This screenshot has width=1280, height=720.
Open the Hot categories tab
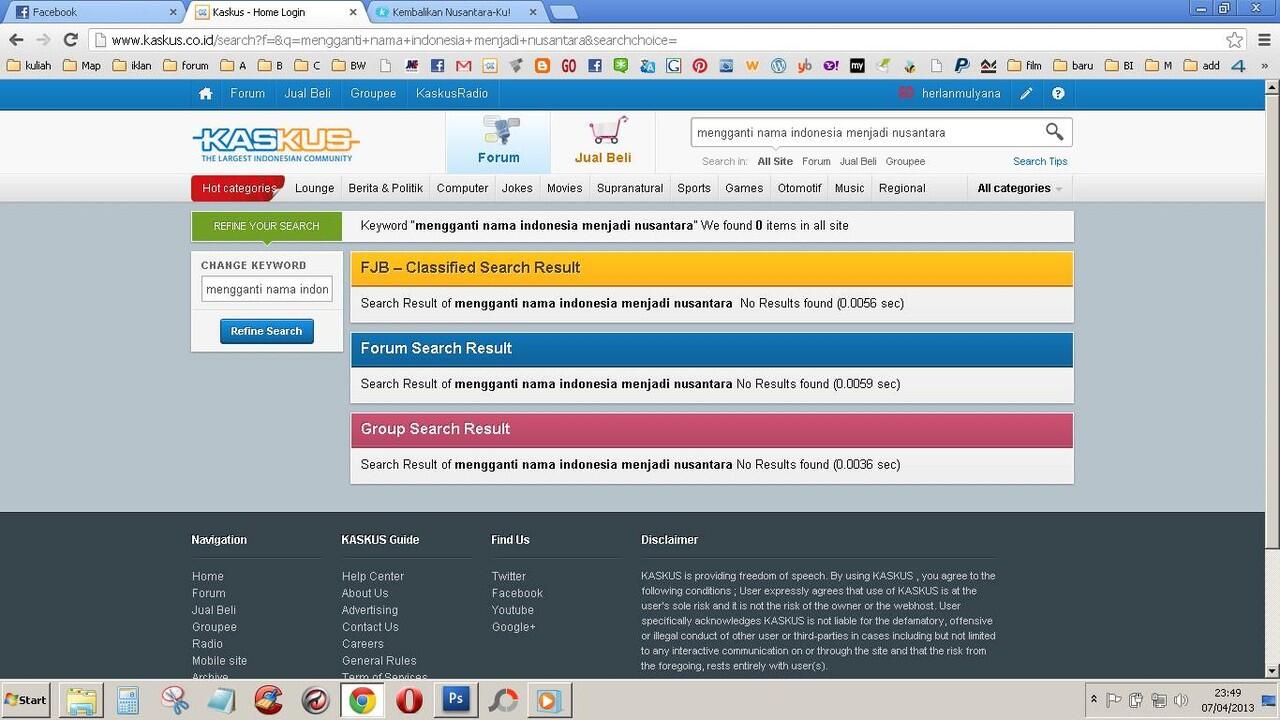pyautogui.click(x=238, y=188)
